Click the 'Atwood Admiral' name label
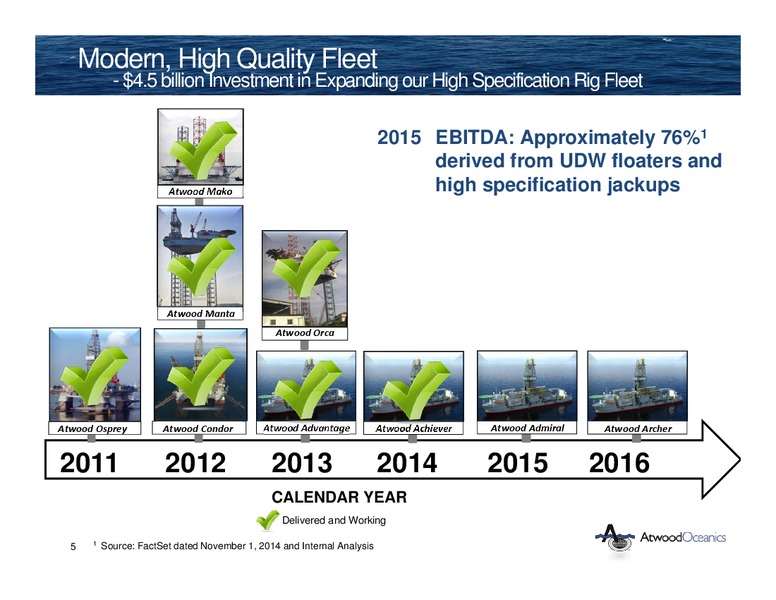The width and height of the screenshot is (776, 600). click(x=527, y=428)
